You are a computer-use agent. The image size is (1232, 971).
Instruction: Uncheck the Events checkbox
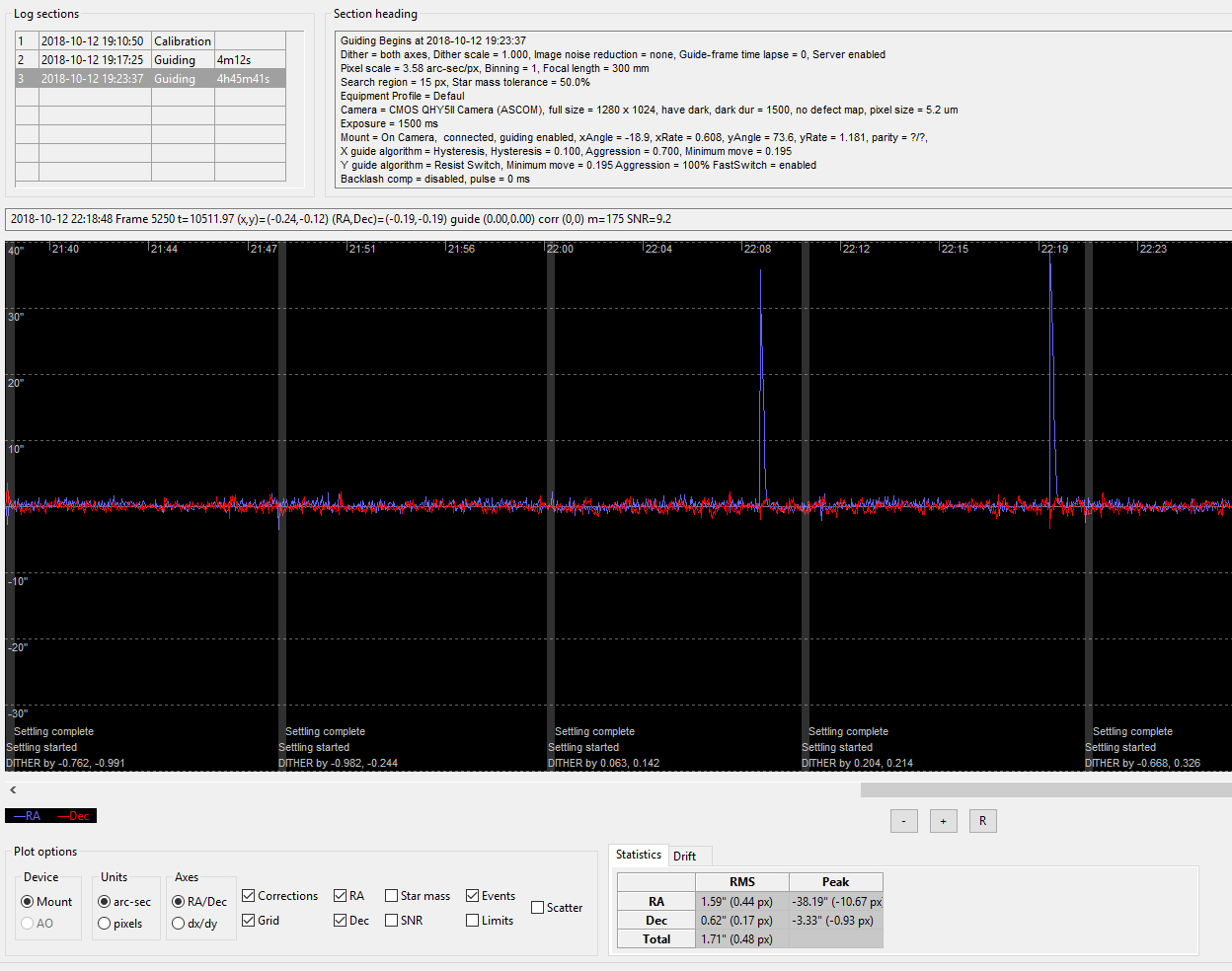point(473,896)
